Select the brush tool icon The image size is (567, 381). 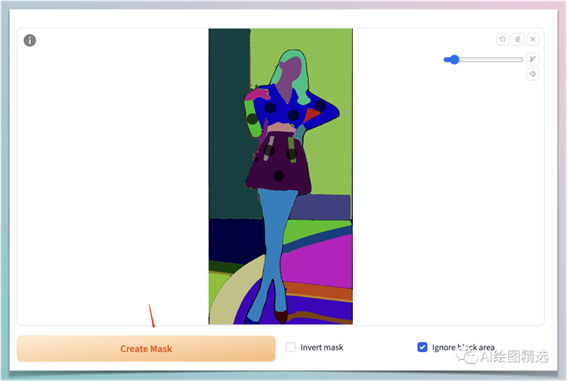click(x=533, y=59)
